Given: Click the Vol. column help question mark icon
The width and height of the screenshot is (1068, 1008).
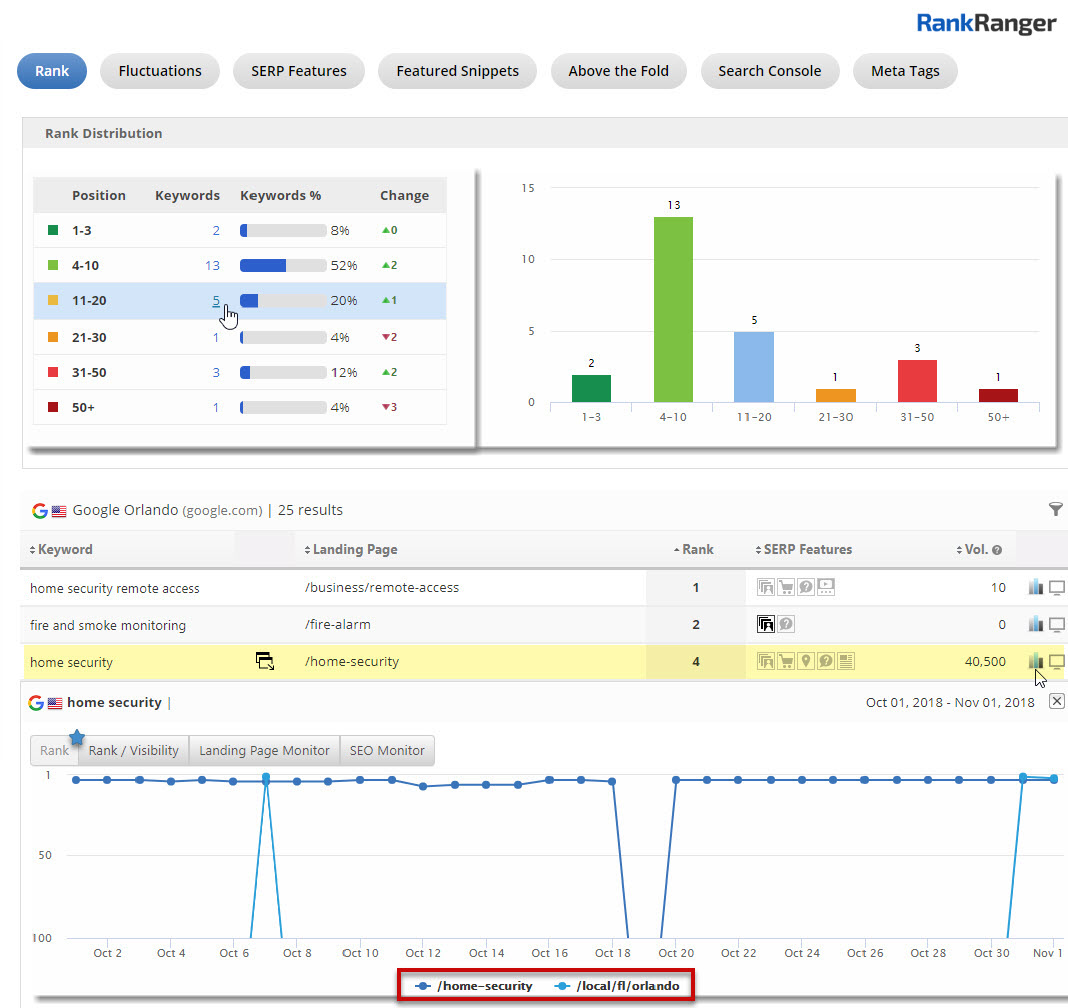Looking at the screenshot, I should coord(996,549).
